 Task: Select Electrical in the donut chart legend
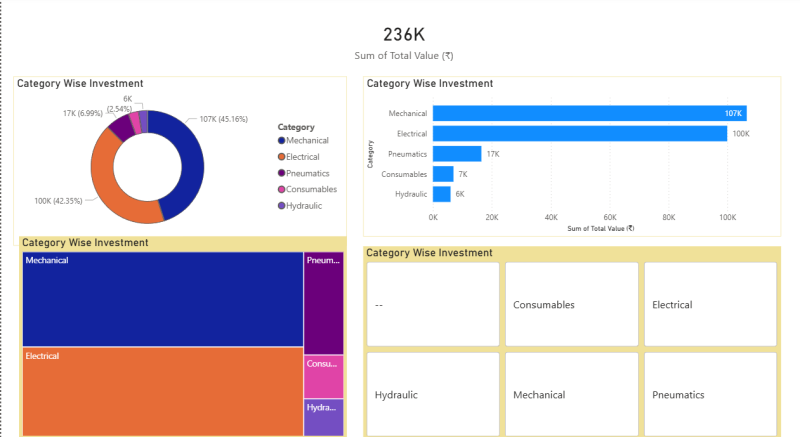click(x=303, y=157)
